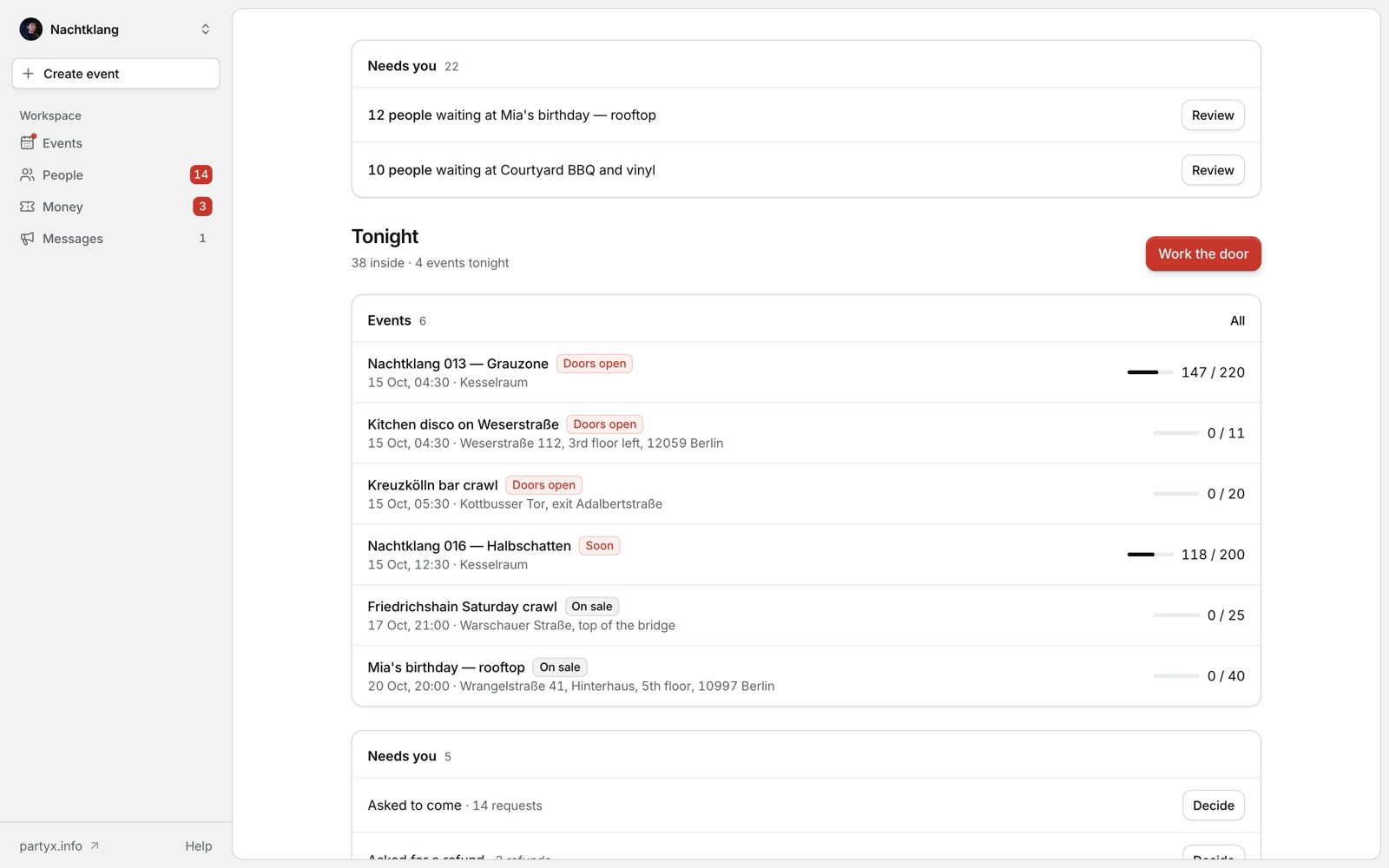Click the 0 / 40 count for Mia's birthday
1389x868 pixels.
pyautogui.click(x=1226, y=676)
